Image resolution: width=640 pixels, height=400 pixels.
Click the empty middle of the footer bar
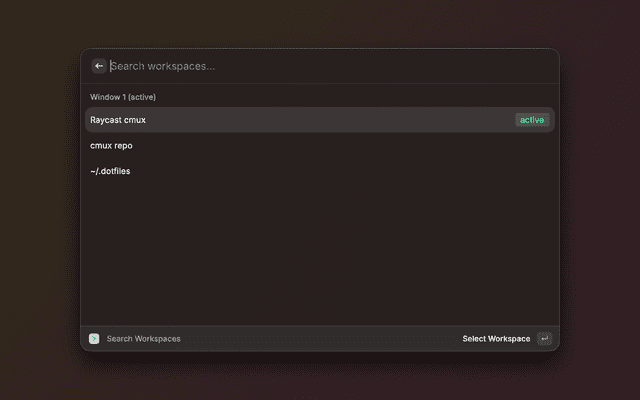pos(320,339)
